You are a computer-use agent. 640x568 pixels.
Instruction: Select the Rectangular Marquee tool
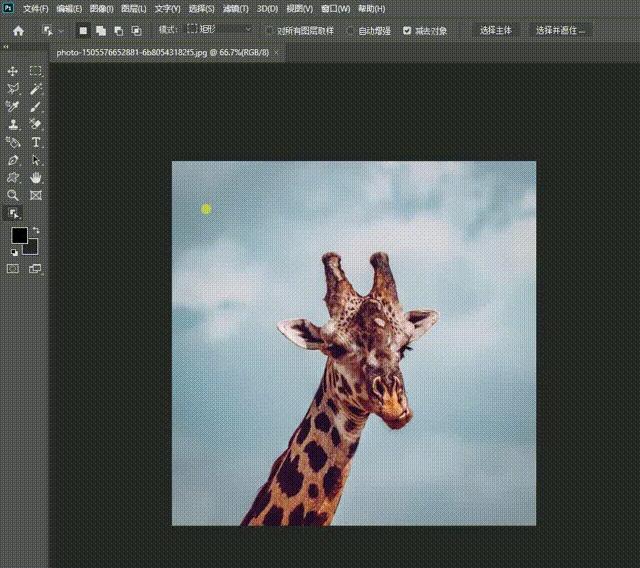pos(36,71)
